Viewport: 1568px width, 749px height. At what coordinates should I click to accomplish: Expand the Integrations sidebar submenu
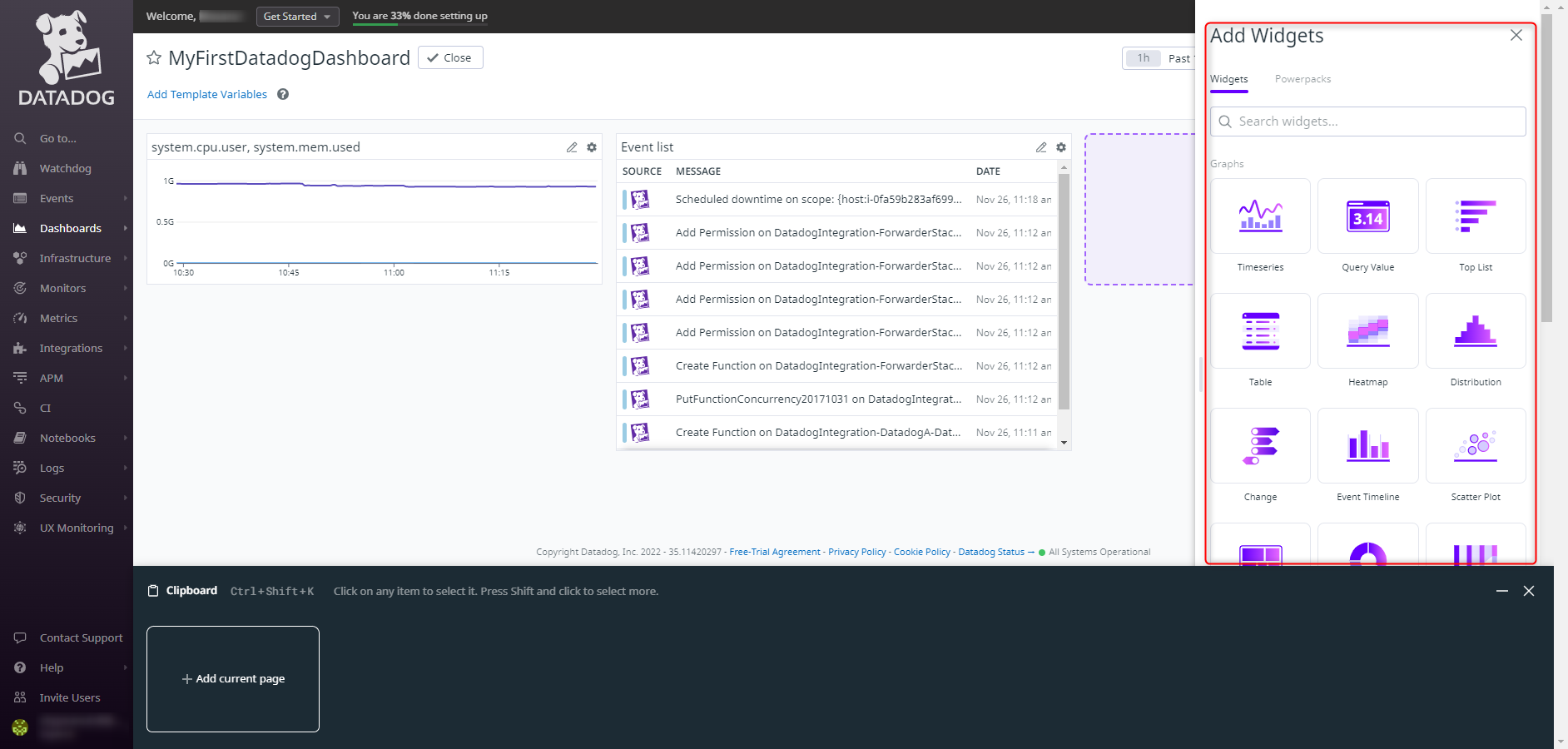click(126, 348)
